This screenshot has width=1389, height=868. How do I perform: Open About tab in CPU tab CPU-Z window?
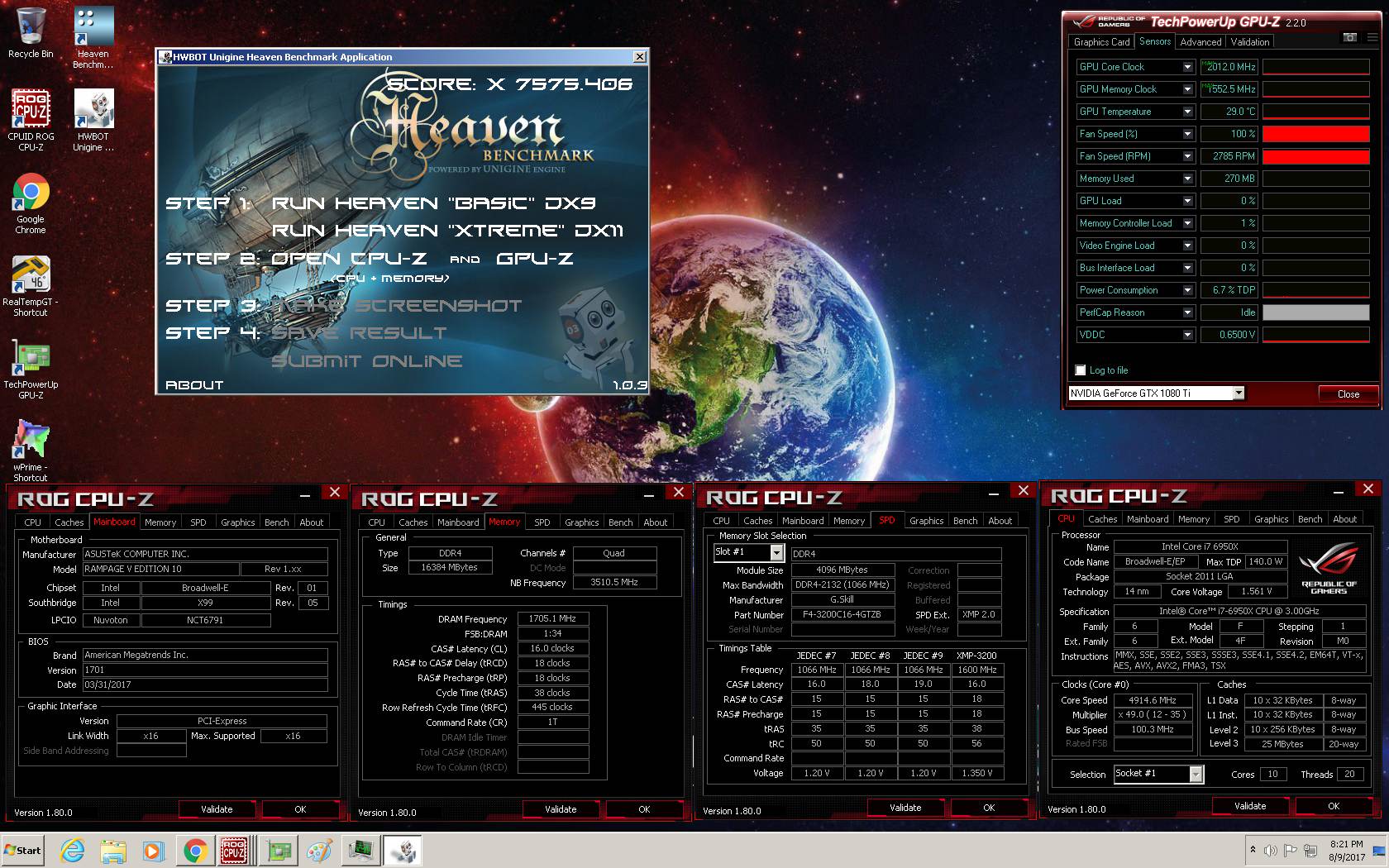click(1345, 519)
